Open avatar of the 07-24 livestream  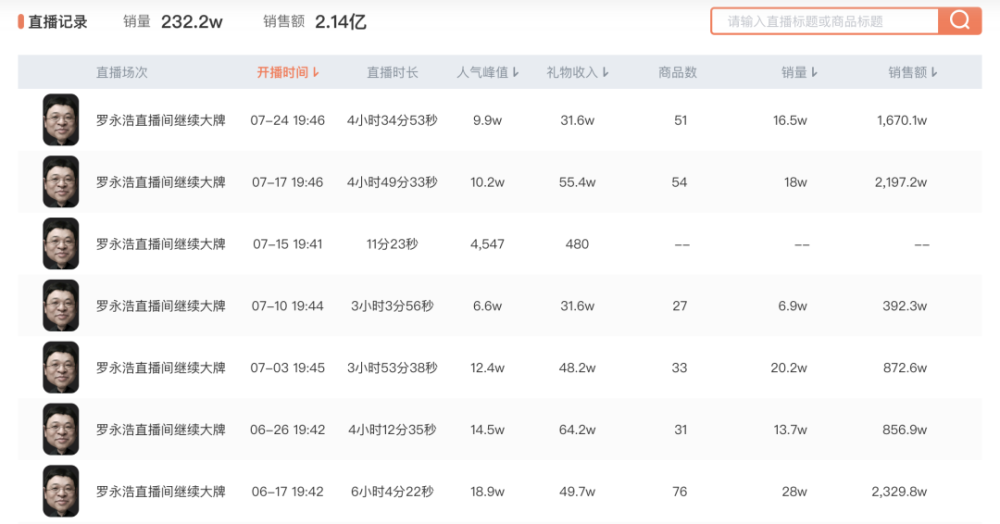pos(61,120)
